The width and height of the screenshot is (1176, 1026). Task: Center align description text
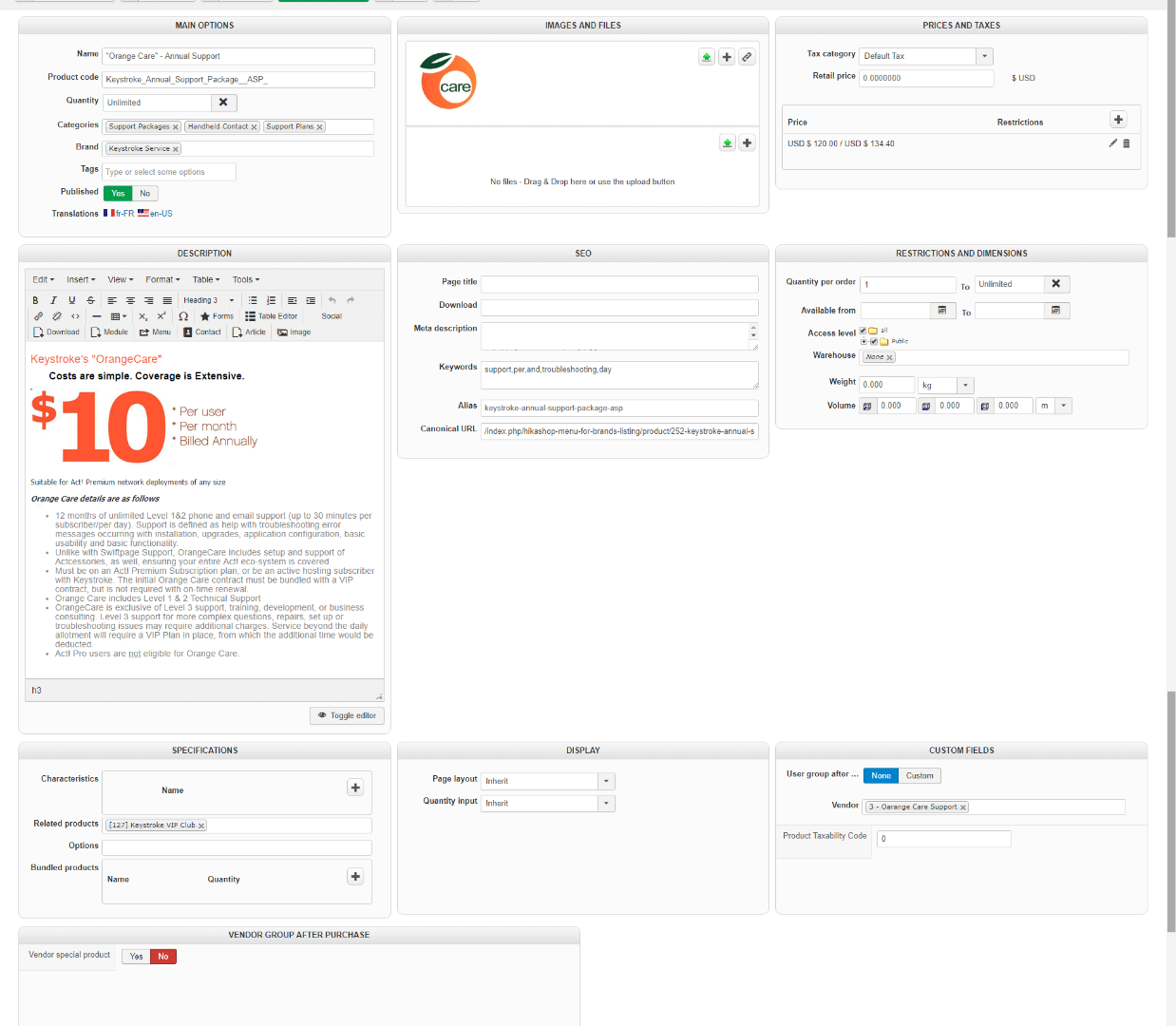130,300
